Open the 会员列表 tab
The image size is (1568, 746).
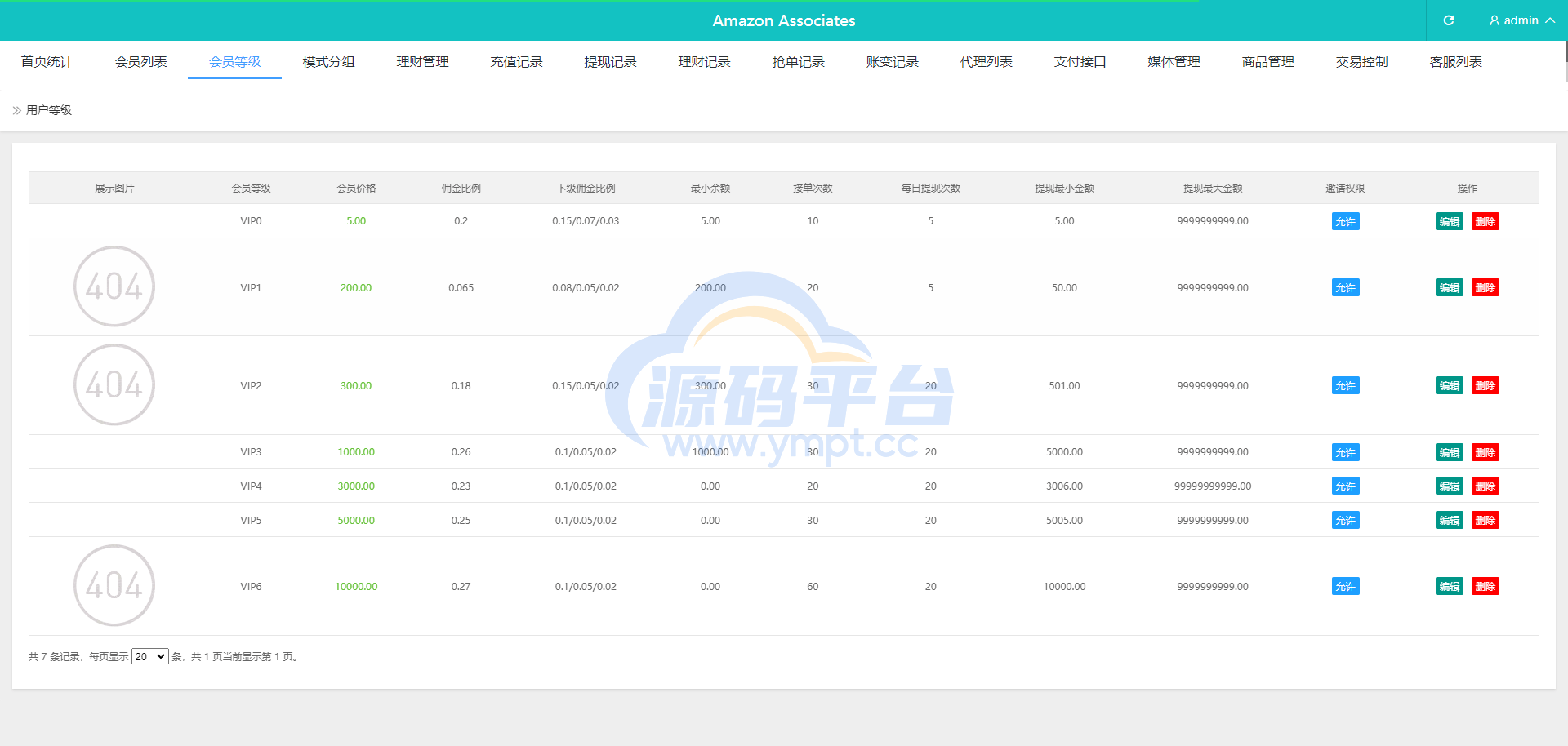140,62
